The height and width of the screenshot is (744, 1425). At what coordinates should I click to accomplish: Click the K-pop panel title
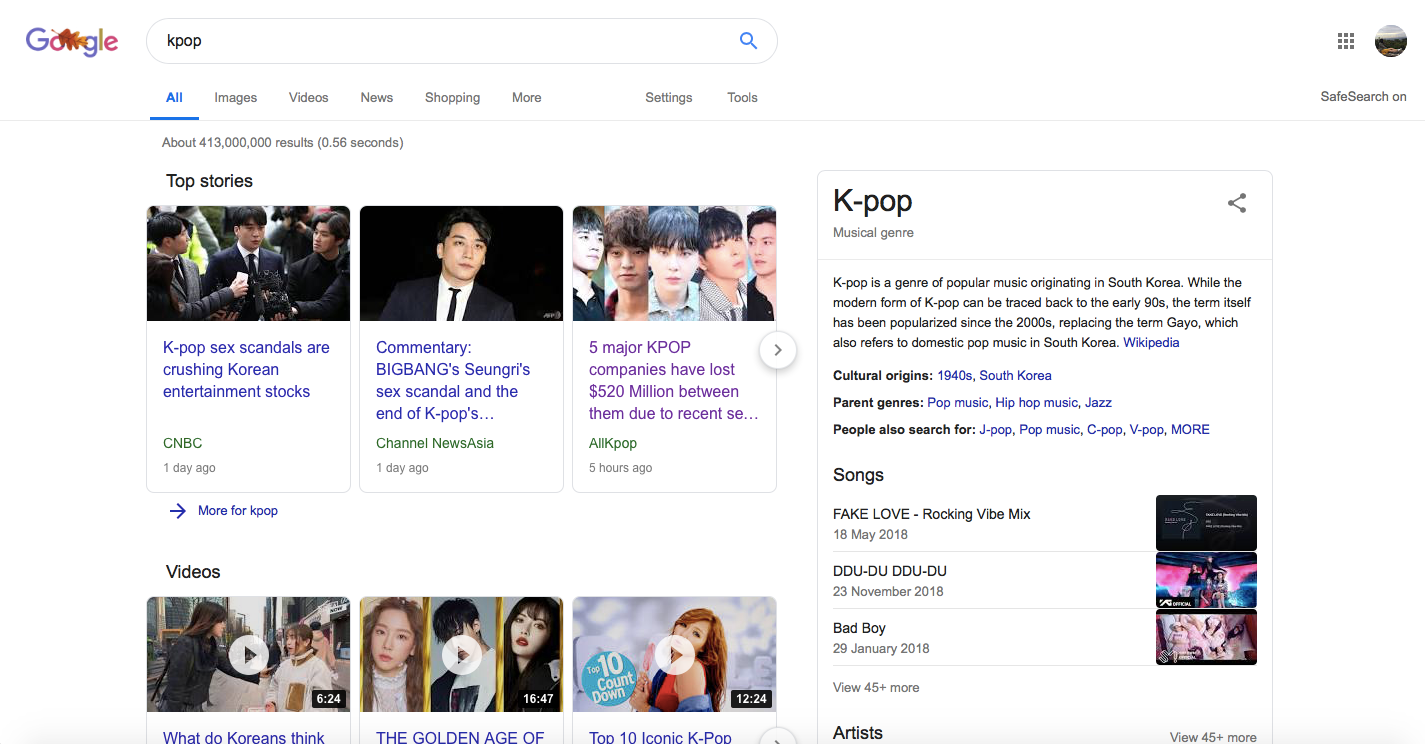pyautogui.click(x=873, y=201)
